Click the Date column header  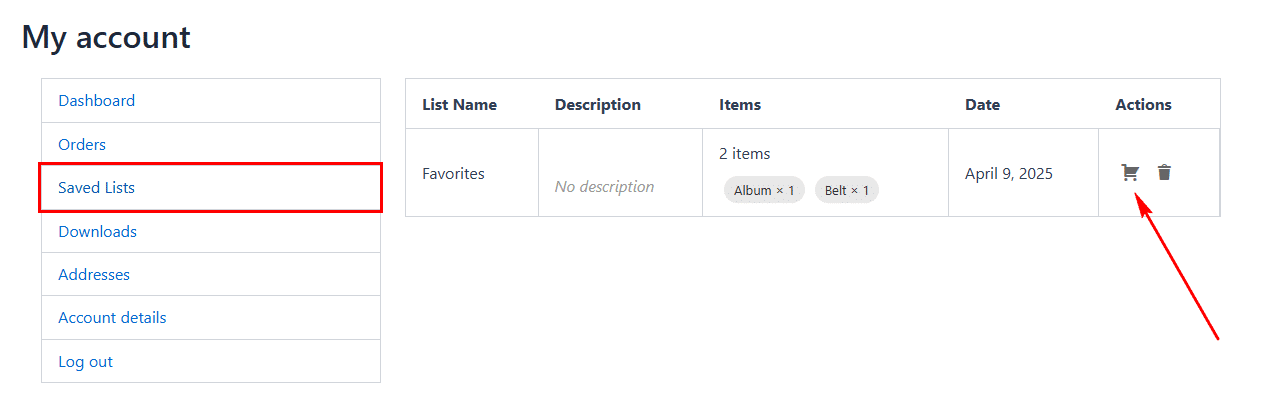click(982, 105)
